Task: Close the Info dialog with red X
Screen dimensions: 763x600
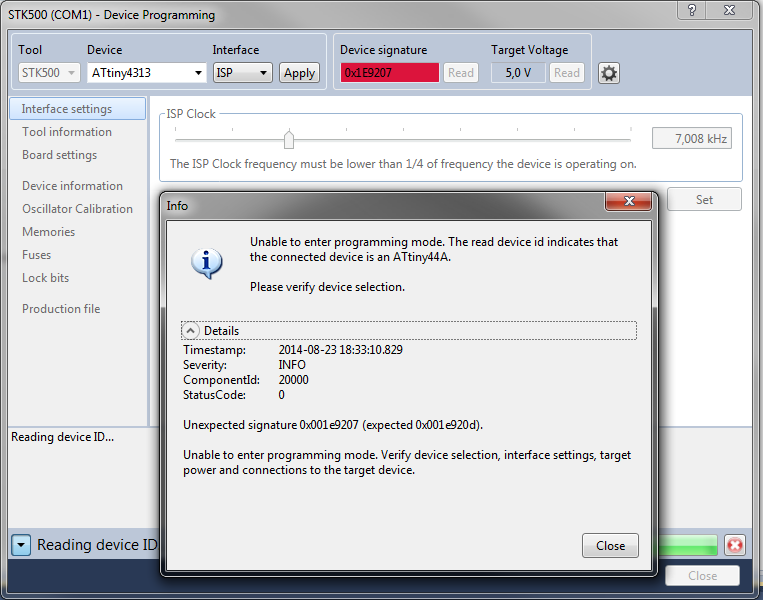Action: coord(629,201)
